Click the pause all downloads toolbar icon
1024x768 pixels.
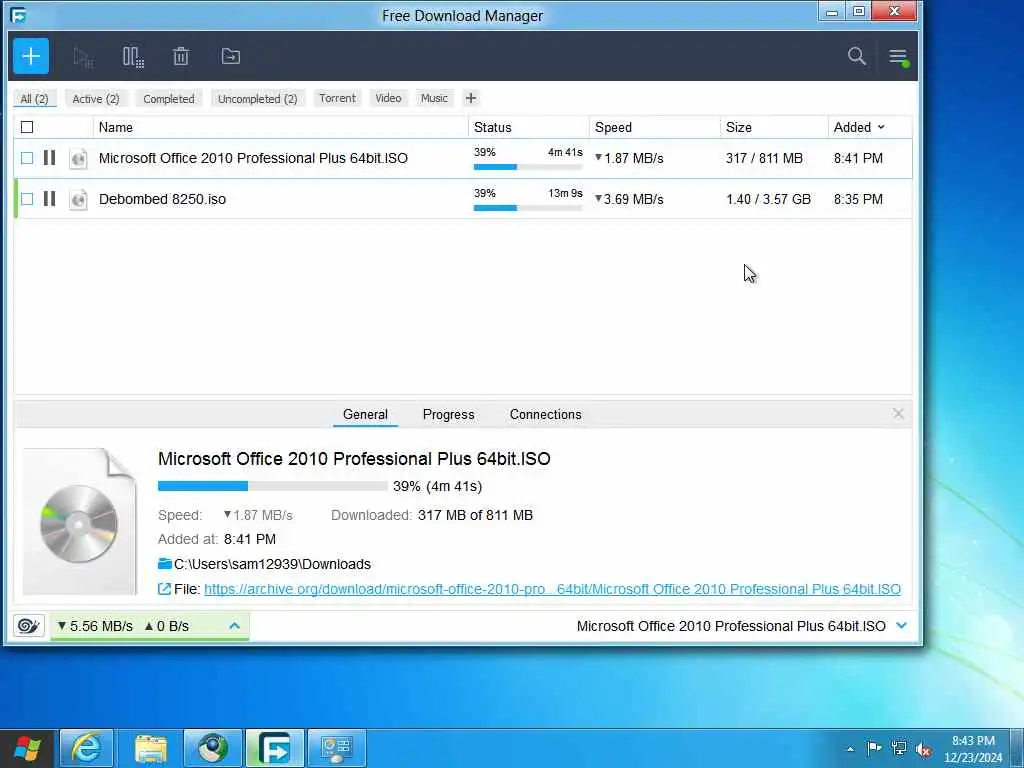click(x=133, y=57)
